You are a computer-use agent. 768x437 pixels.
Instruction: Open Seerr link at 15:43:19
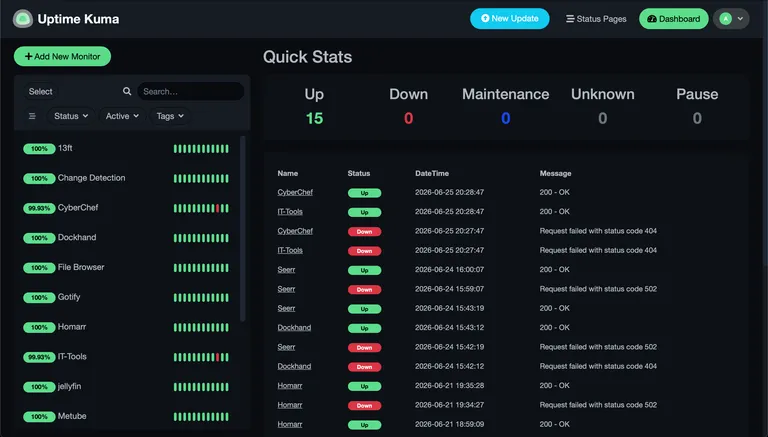286,308
